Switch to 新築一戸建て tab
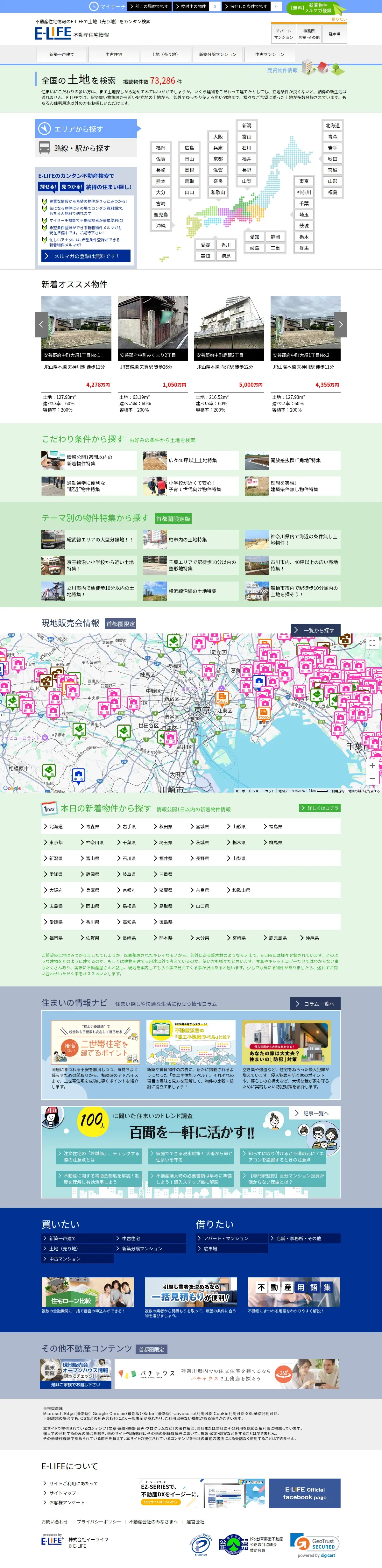 [x=61, y=54]
